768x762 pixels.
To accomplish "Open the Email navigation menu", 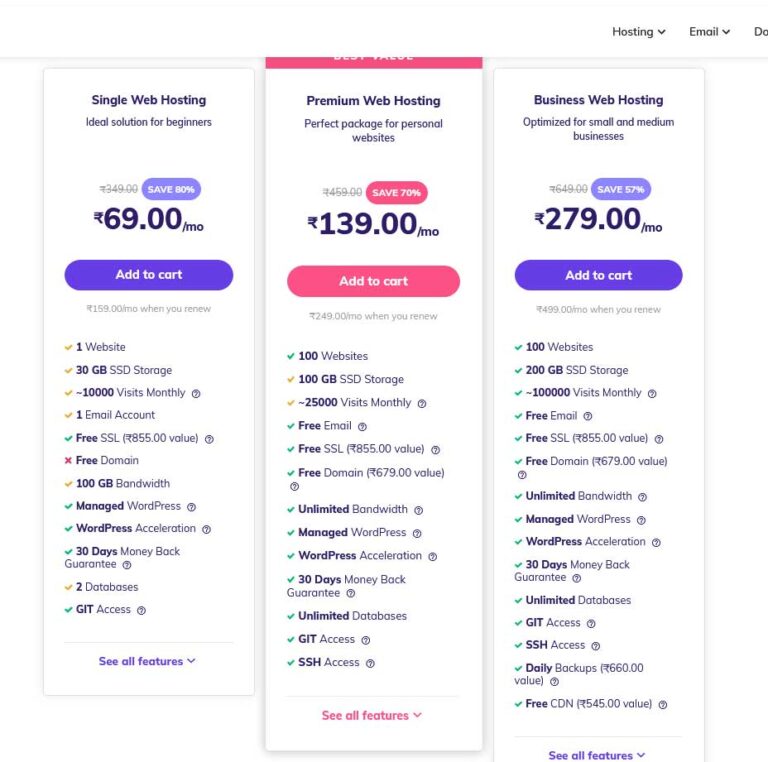I will [709, 32].
